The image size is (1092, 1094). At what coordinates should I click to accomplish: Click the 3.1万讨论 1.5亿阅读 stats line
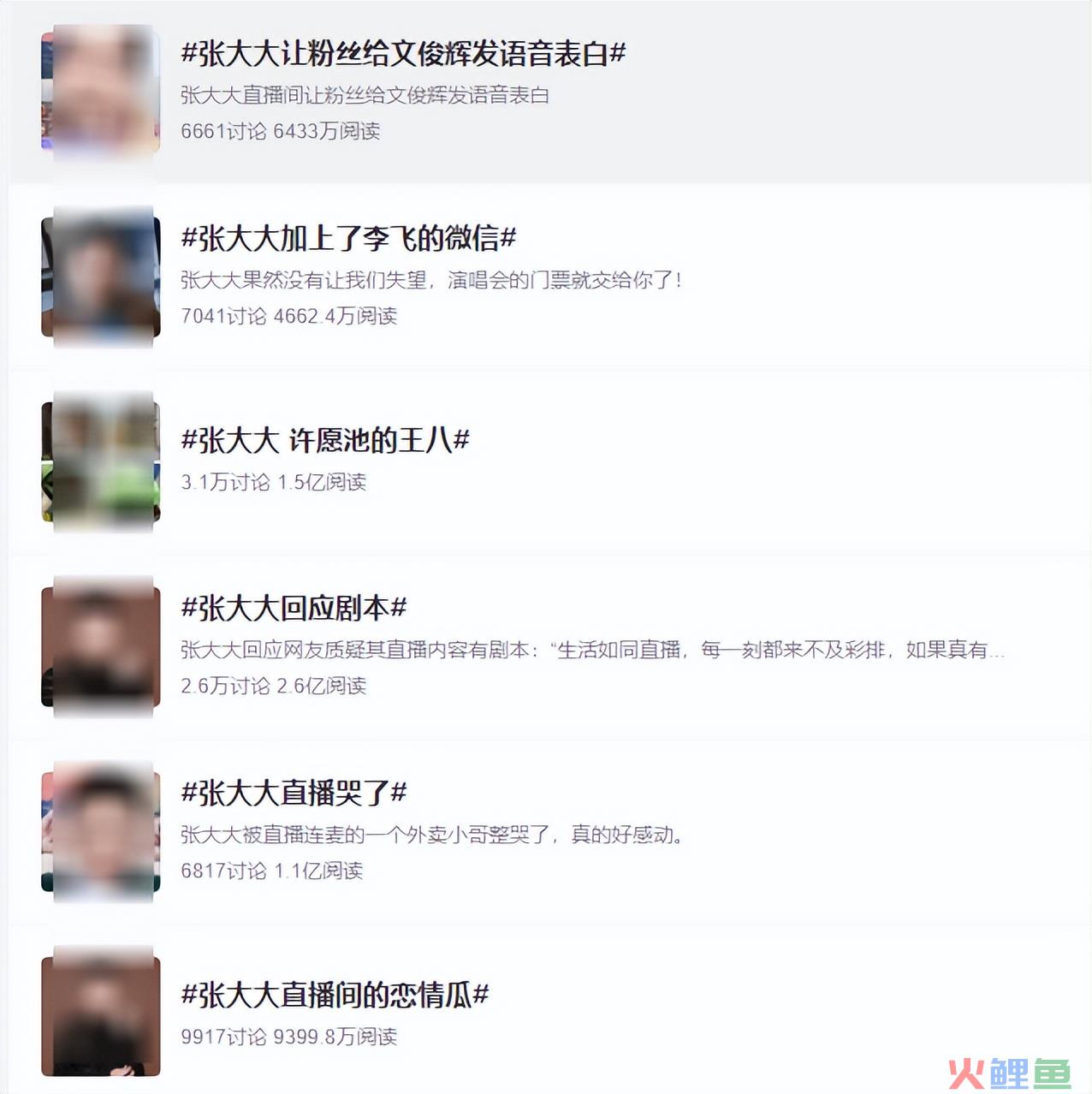click(273, 482)
